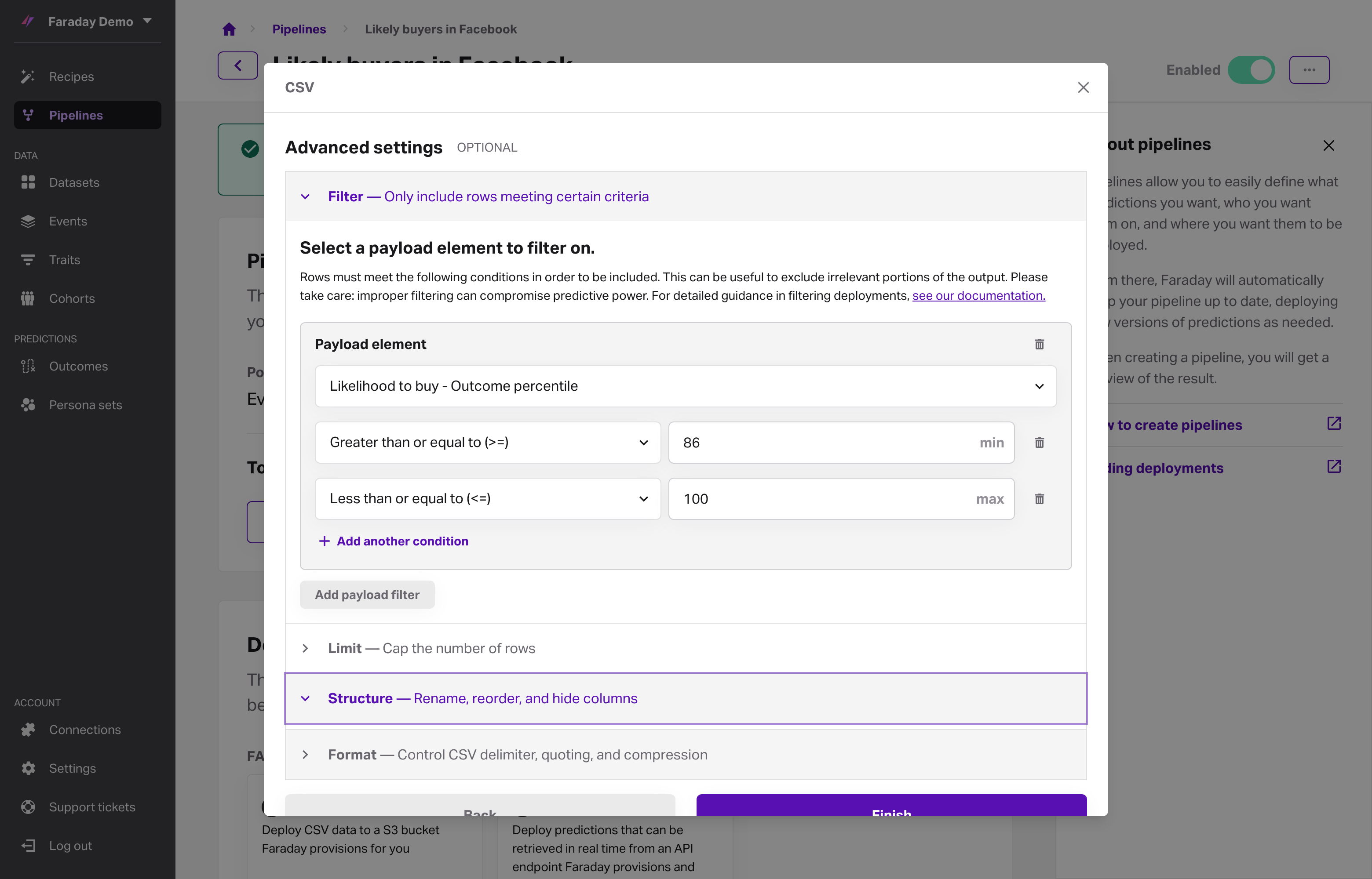Click the Finish button
The image size is (1372, 879).
[x=891, y=806]
